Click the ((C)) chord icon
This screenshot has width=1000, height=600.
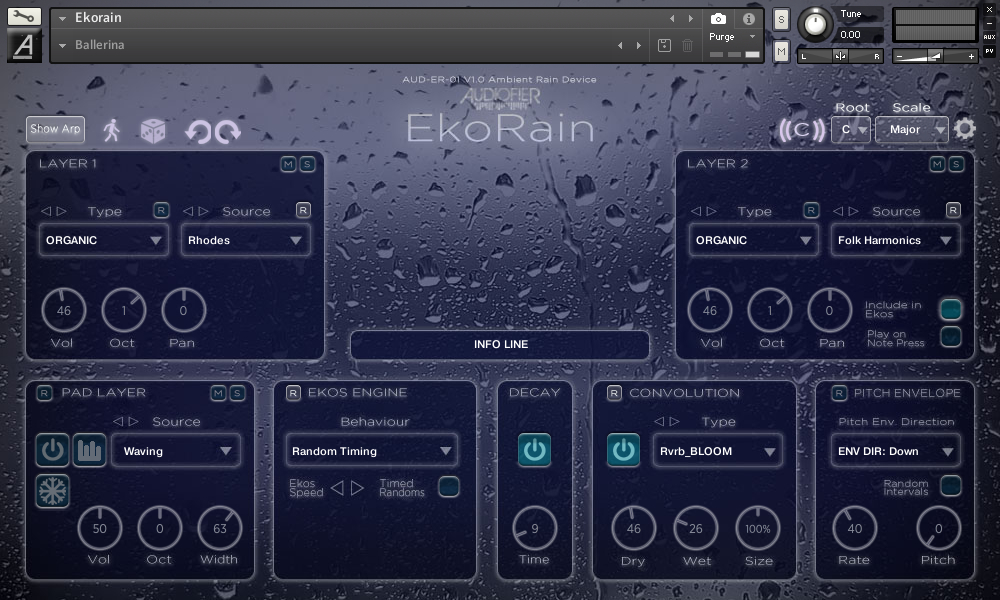(802, 130)
